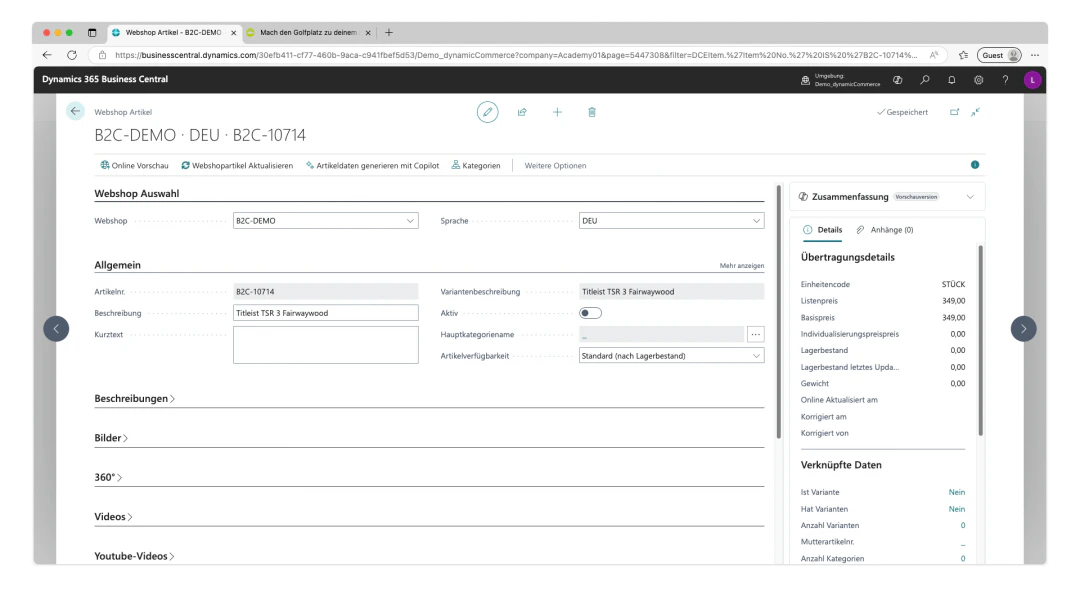Screen dimensions: 1080x608
Task: Click the Listenpreis value 349,00
Action: click(x=953, y=301)
